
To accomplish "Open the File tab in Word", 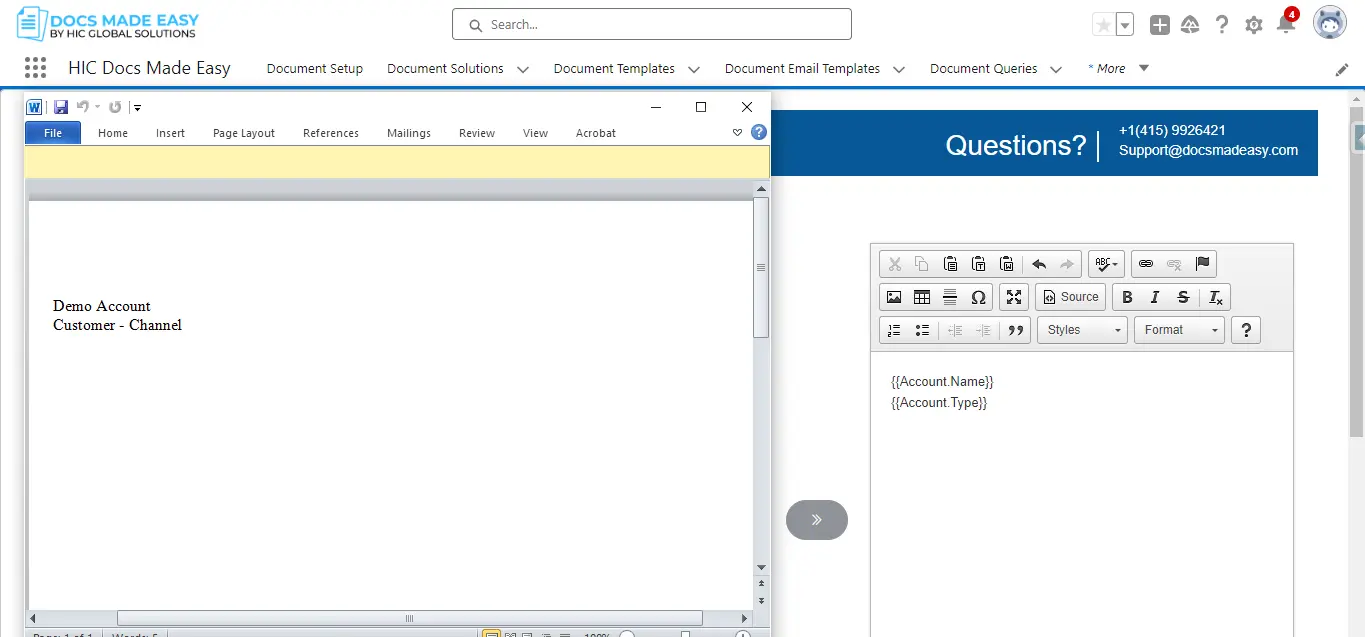I will tap(53, 133).
